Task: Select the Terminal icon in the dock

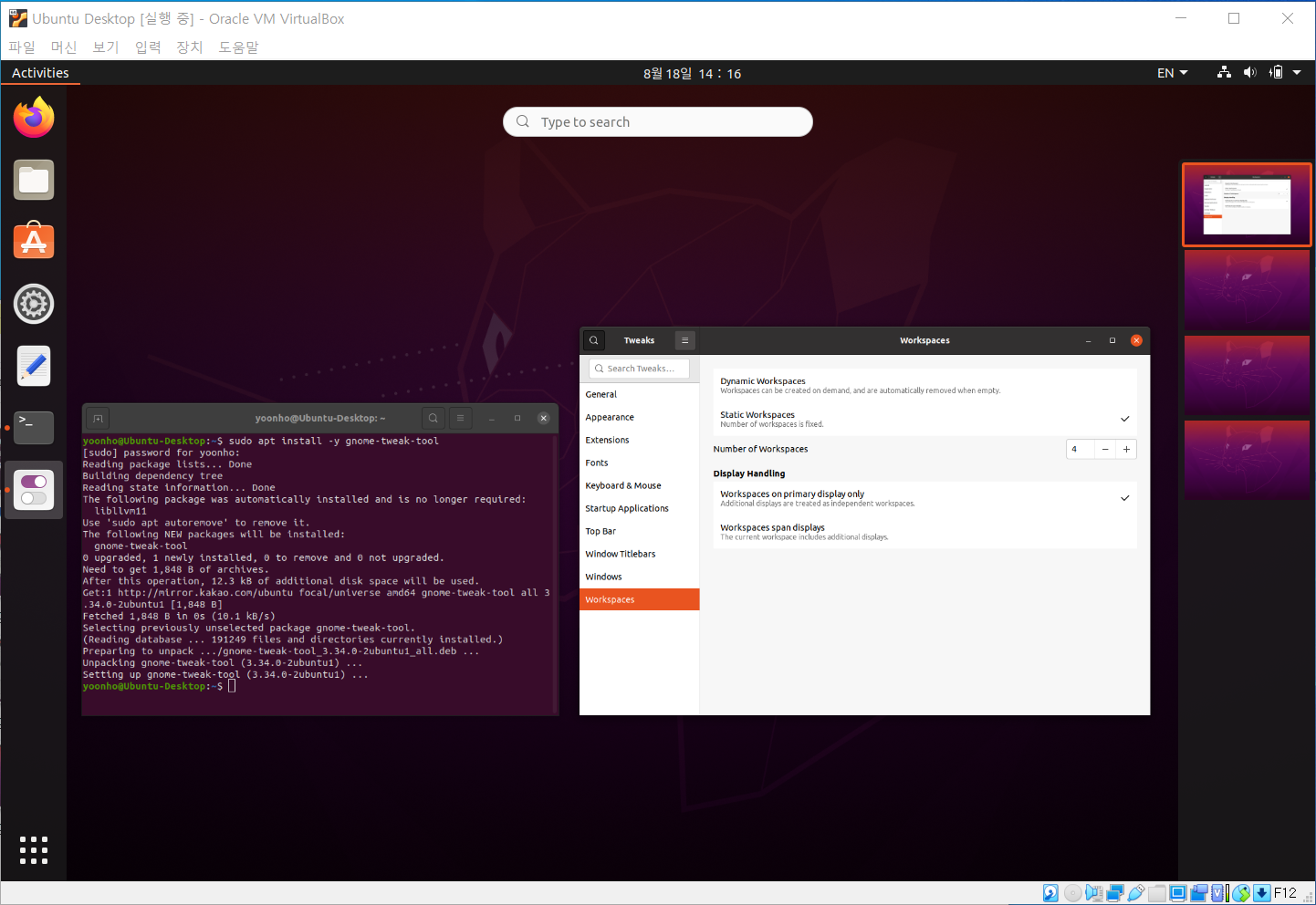Action: pos(34,428)
